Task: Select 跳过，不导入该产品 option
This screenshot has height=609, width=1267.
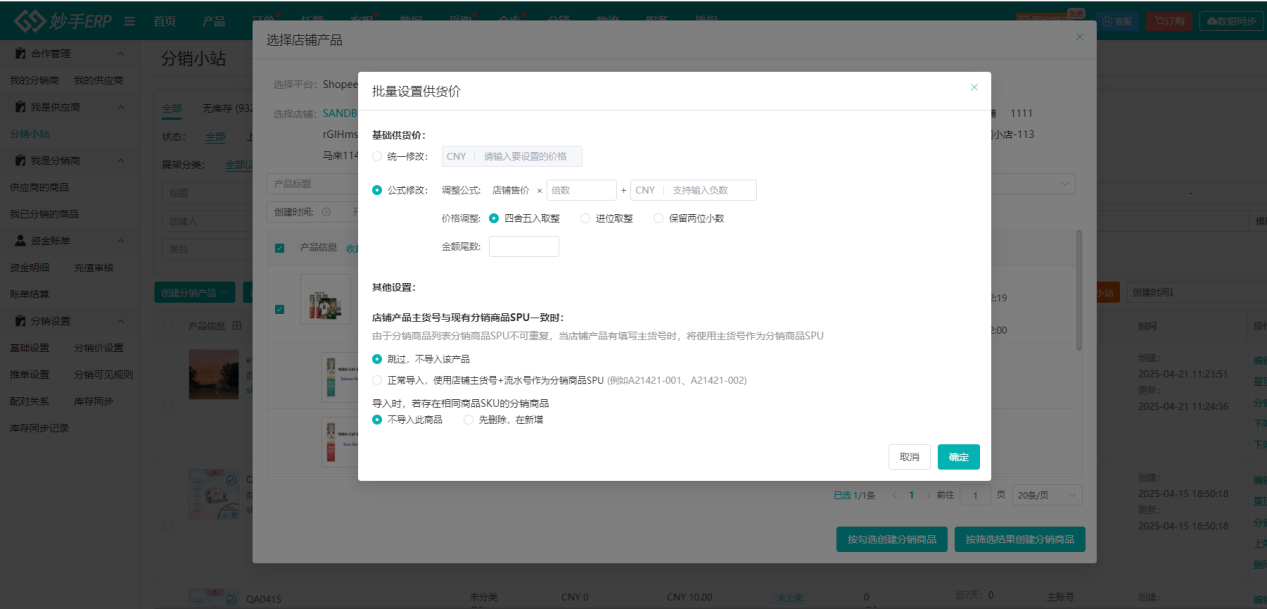Action: (377, 358)
